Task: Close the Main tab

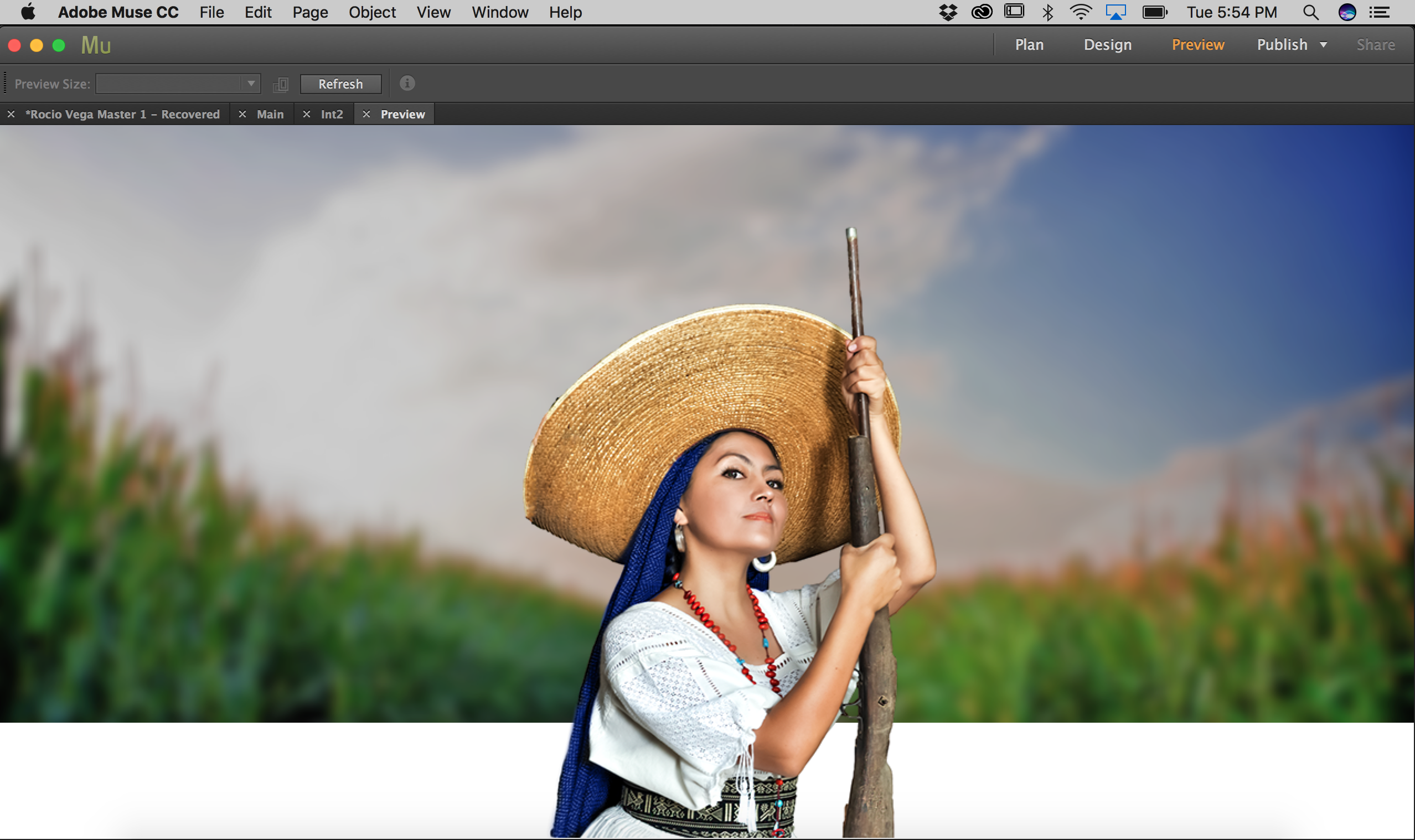Action: click(242, 115)
